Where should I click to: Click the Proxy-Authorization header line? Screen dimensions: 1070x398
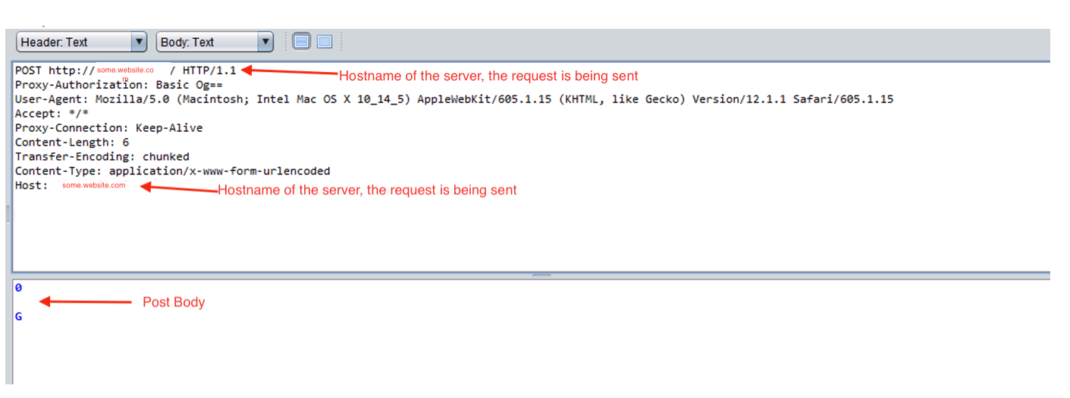(119, 85)
